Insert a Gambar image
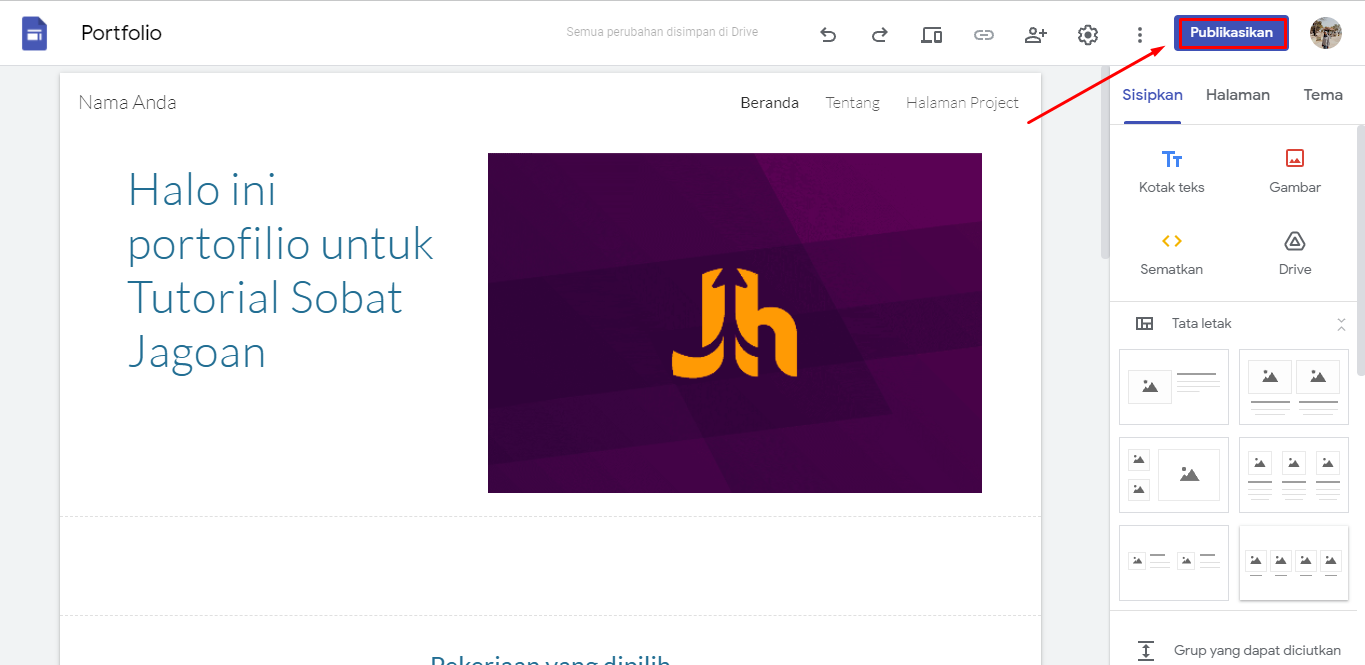 click(1295, 171)
